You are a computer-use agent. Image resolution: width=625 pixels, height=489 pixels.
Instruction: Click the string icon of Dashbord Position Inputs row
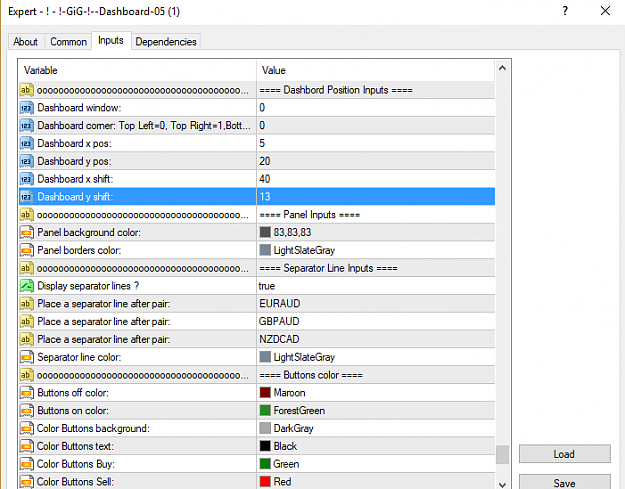[26, 90]
